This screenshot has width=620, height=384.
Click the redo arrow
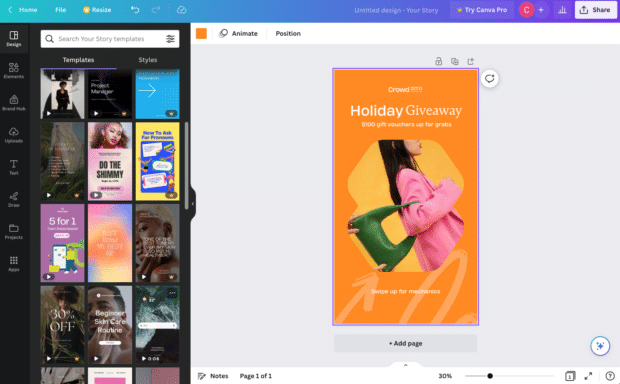pos(156,10)
